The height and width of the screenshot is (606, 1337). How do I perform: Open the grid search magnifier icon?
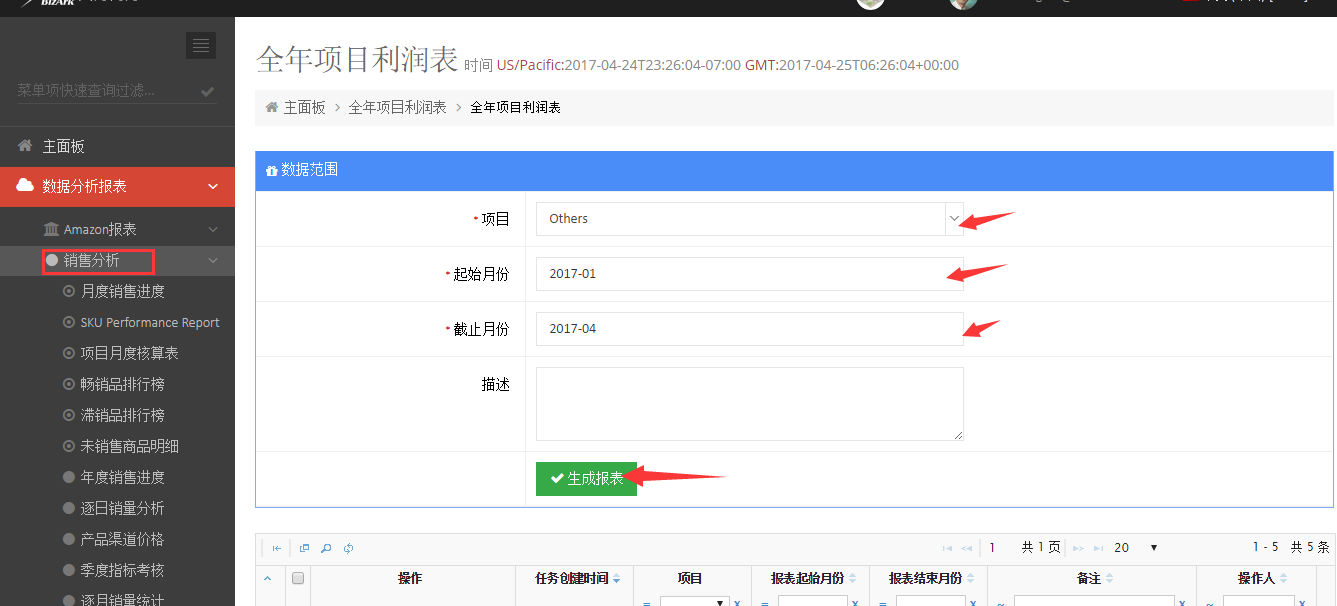point(326,548)
